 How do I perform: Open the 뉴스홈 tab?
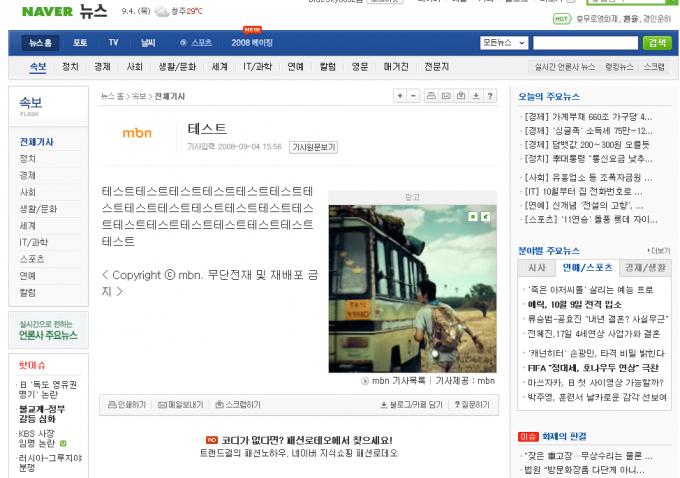click(x=40, y=43)
